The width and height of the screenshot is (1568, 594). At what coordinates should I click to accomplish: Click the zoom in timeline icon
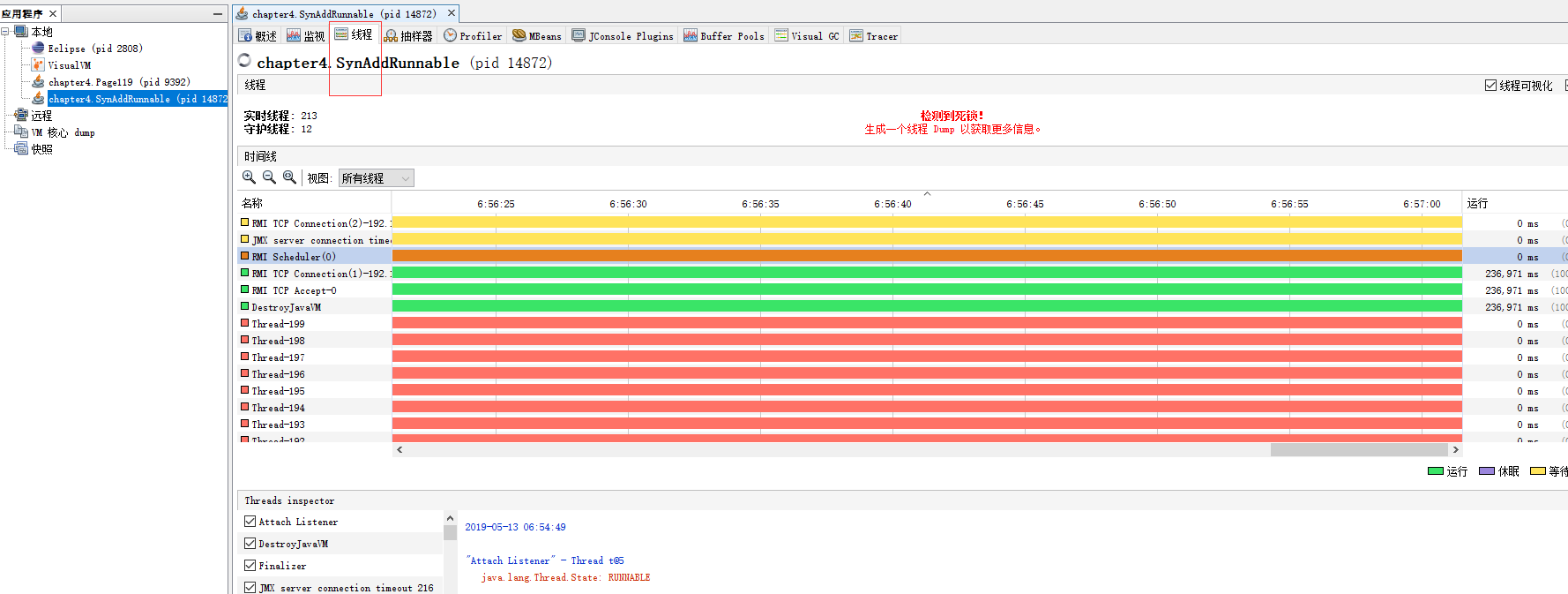point(250,177)
